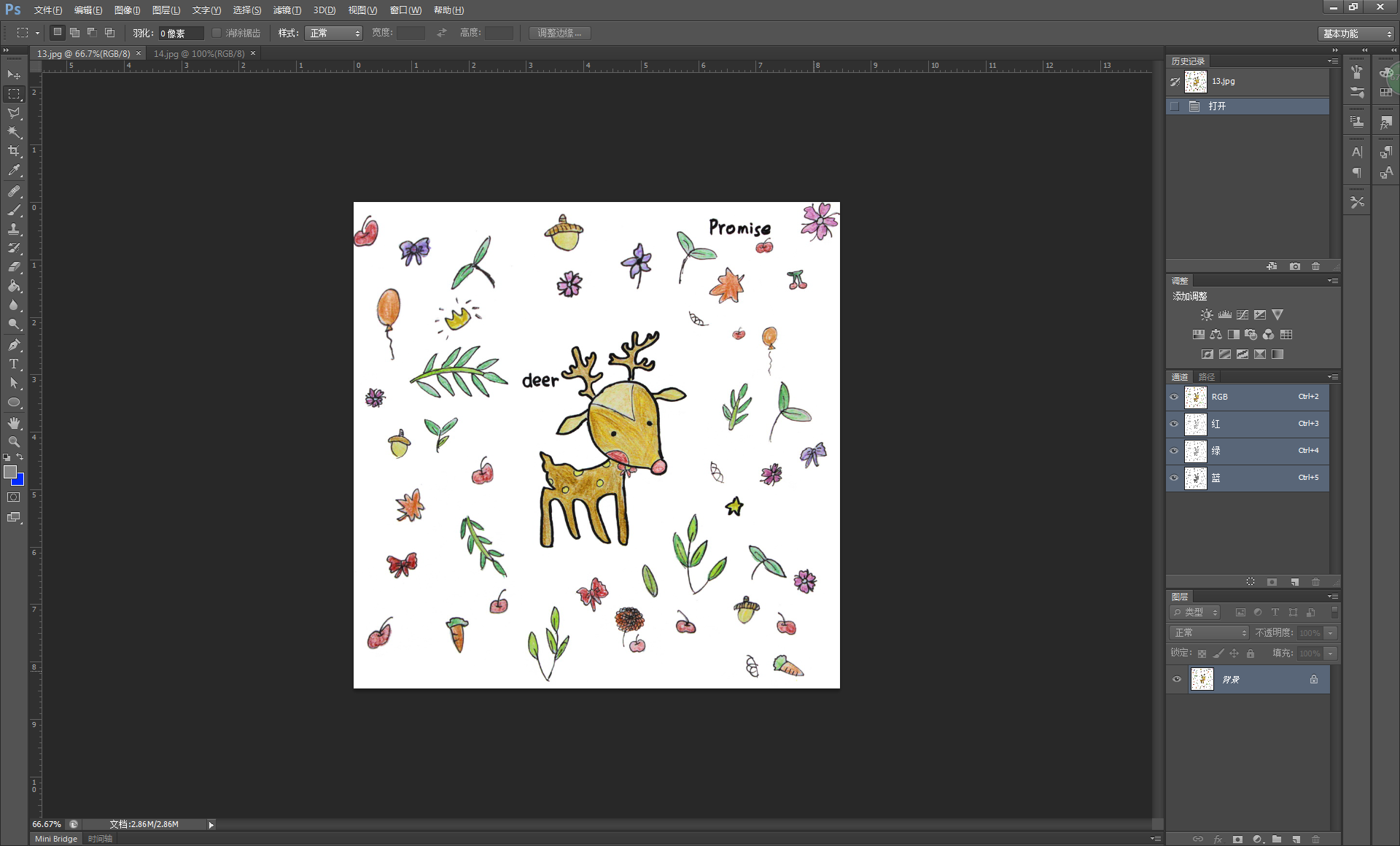Open 填充 fill dropdown arrow
Image resolution: width=1400 pixels, height=846 pixels.
(x=1331, y=653)
